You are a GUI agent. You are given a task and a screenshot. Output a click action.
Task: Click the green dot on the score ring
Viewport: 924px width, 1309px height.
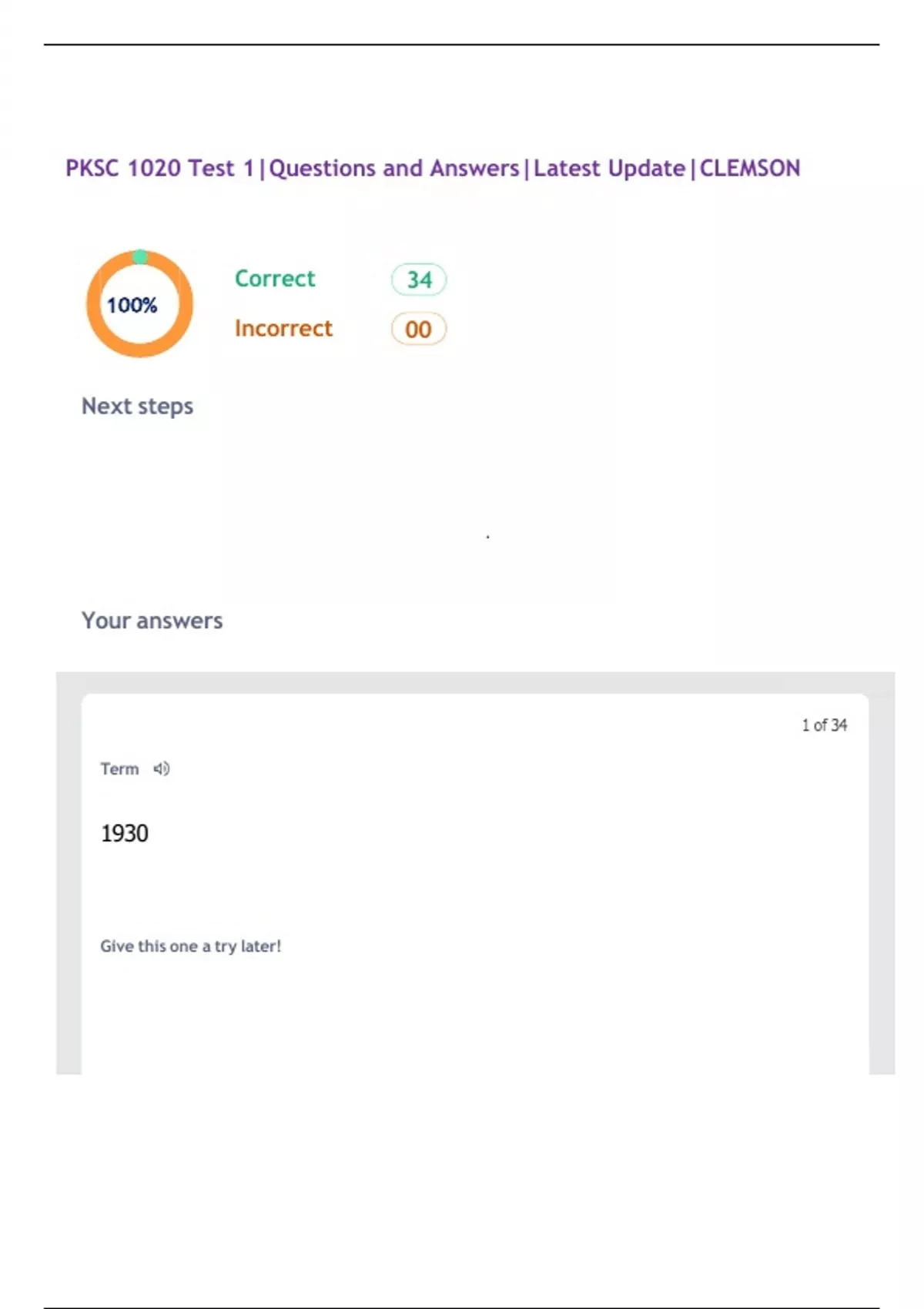pos(140,256)
